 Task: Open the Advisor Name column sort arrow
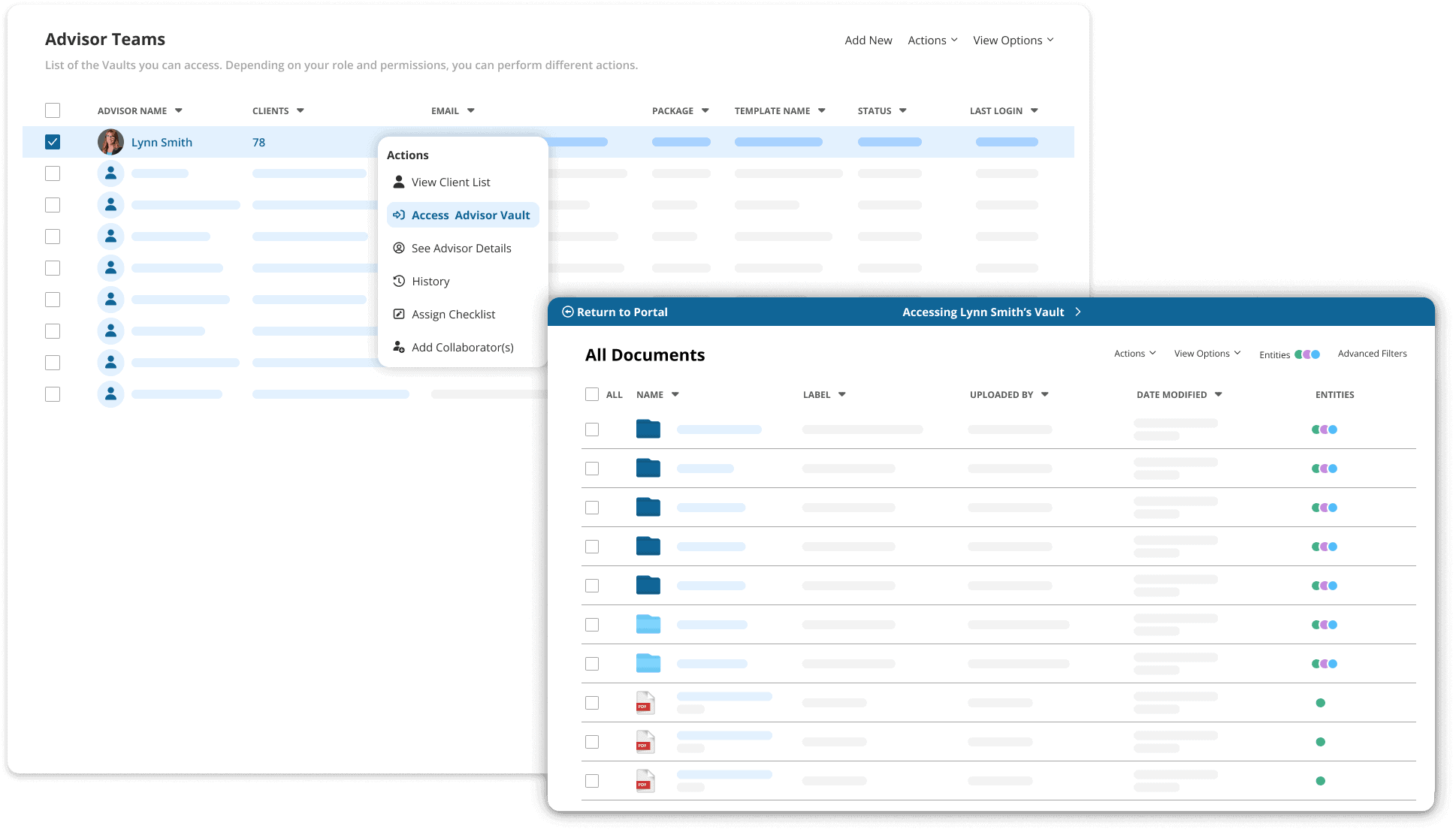pos(179,110)
